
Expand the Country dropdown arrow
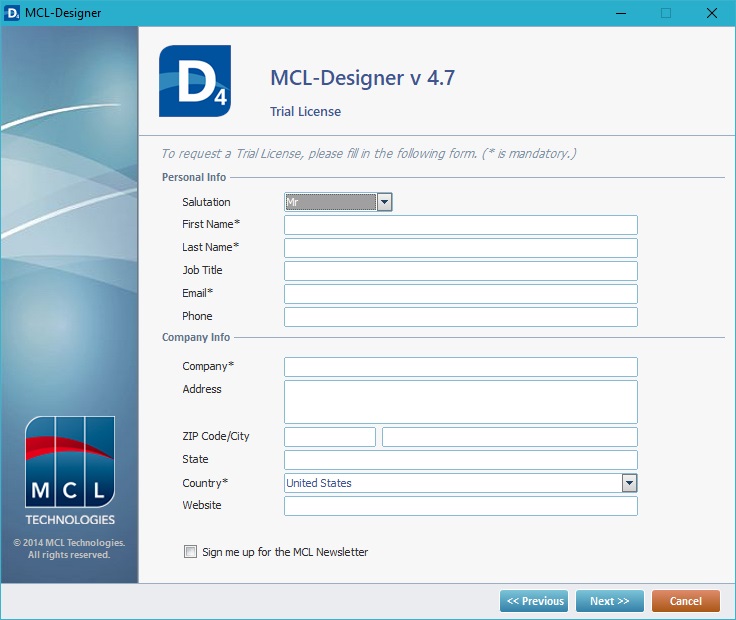point(629,483)
